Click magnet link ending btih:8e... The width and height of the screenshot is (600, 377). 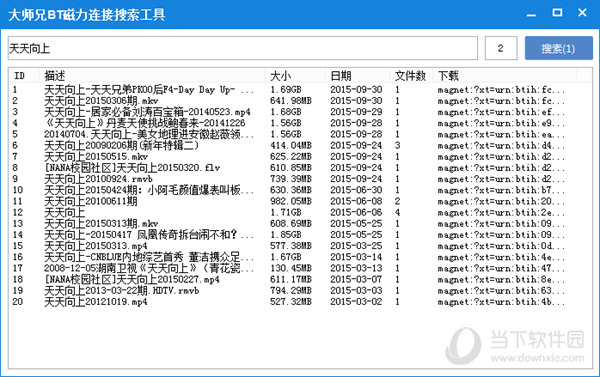click(501, 279)
